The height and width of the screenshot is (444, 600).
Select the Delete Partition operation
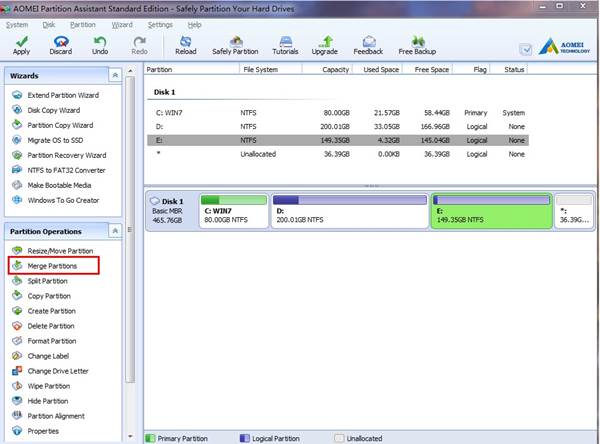point(43,326)
